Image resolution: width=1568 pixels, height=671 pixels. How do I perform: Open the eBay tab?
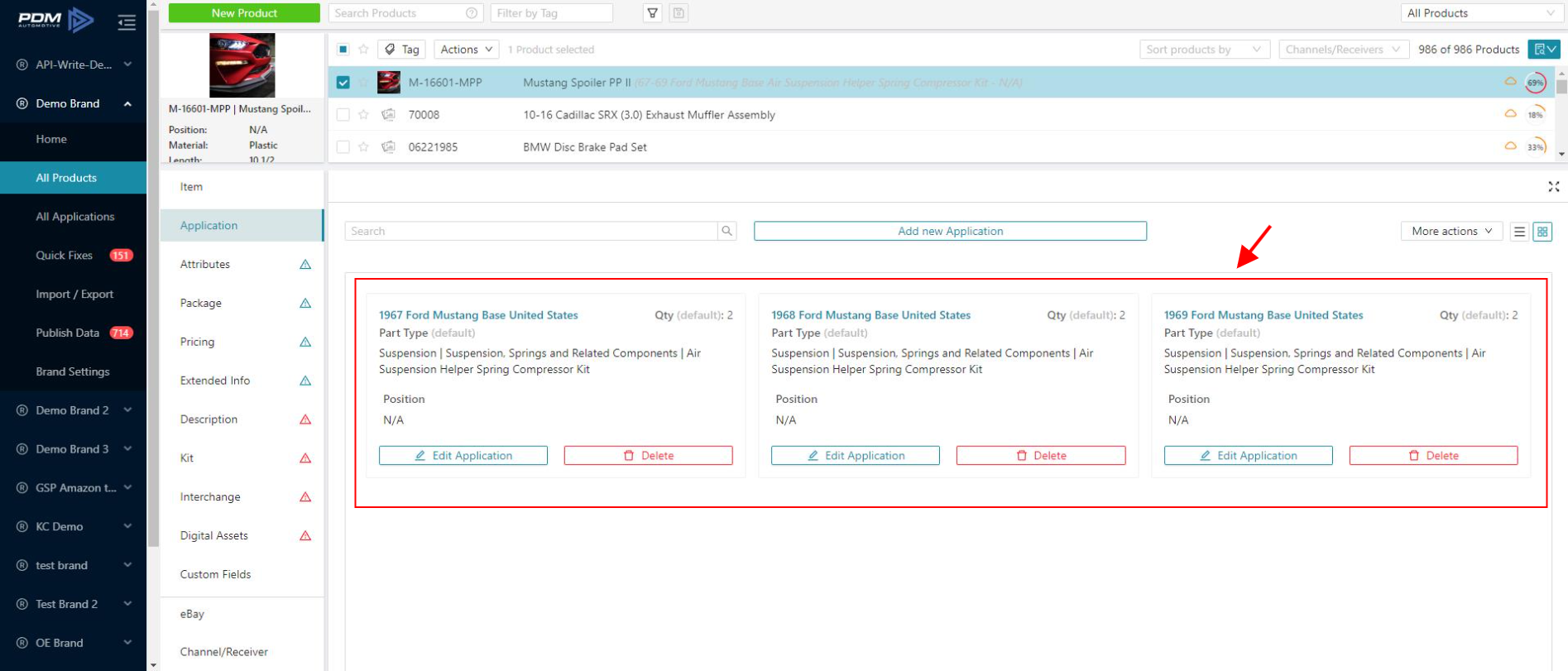242,614
